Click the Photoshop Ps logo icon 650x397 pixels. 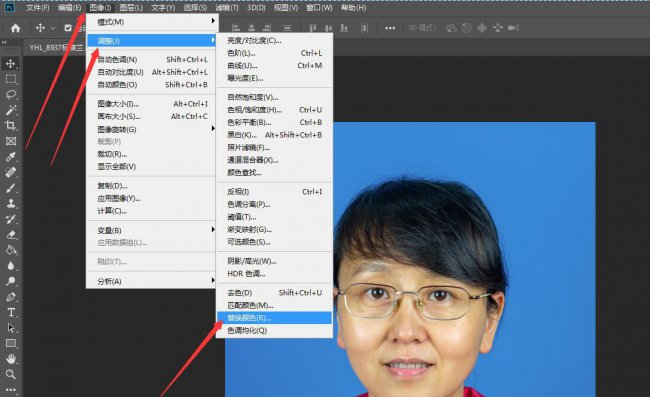9,7
